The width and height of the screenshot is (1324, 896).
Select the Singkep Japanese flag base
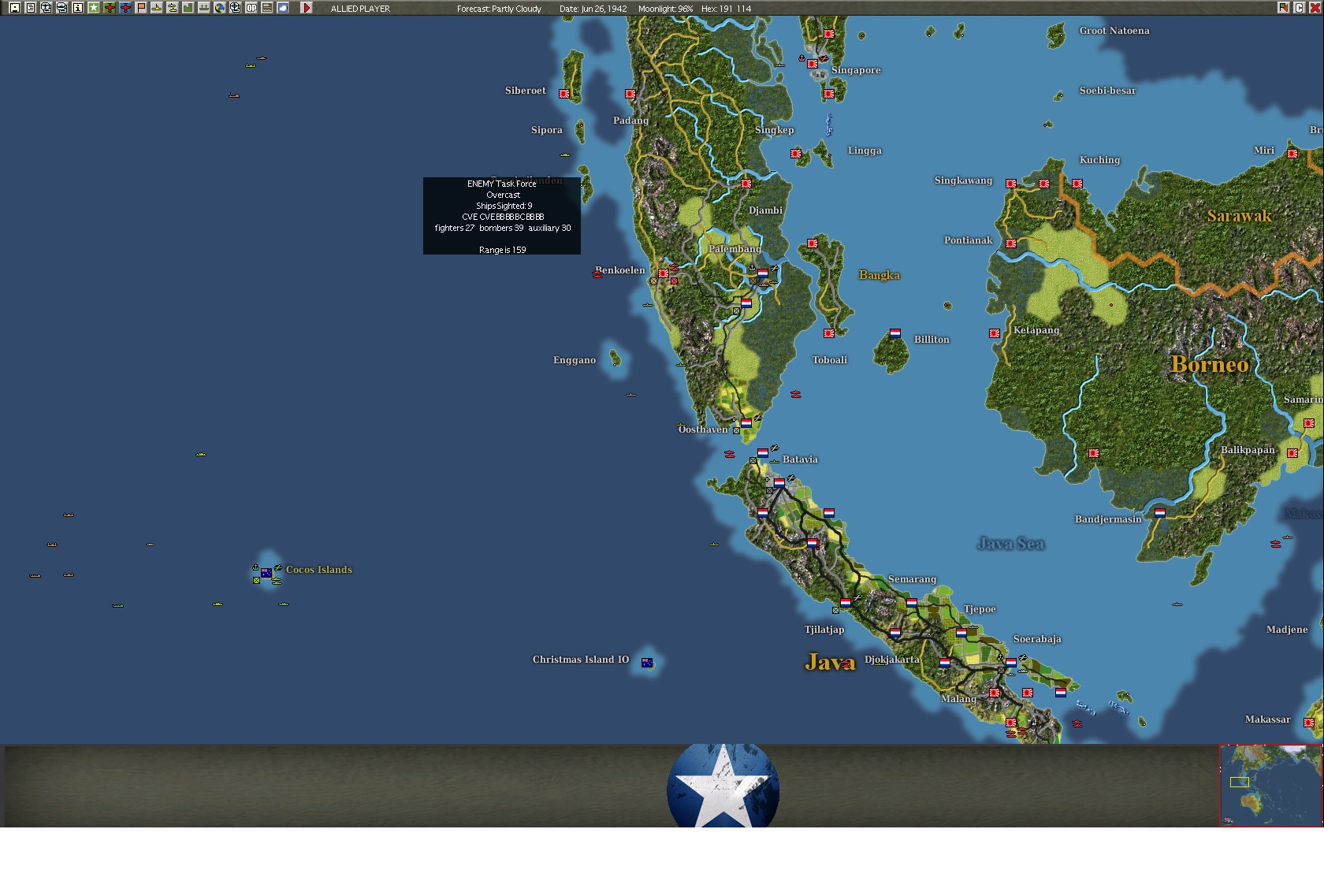tap(796, 154)
